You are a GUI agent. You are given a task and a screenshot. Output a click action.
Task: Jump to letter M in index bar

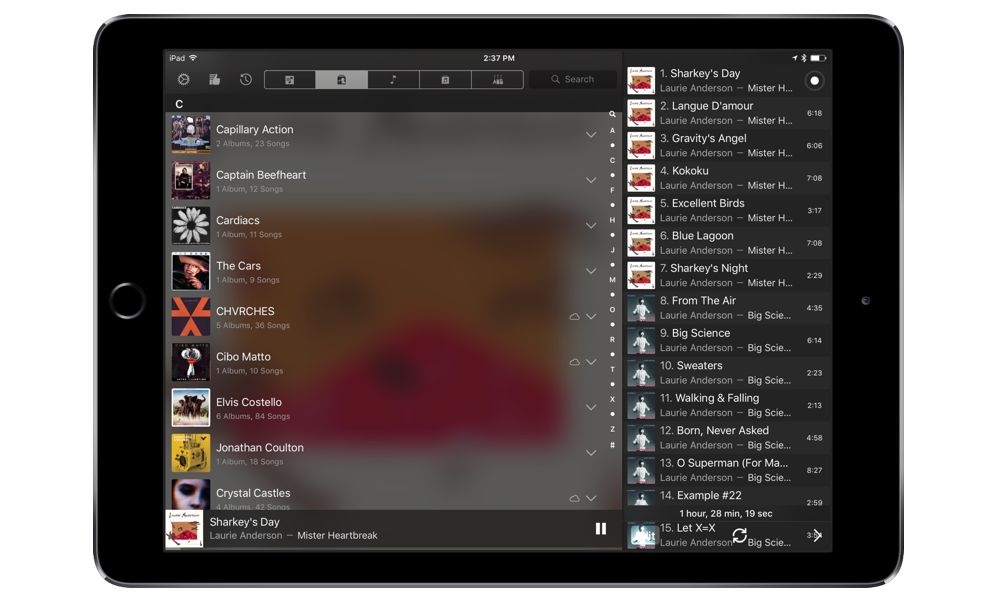tap(612, 279)
